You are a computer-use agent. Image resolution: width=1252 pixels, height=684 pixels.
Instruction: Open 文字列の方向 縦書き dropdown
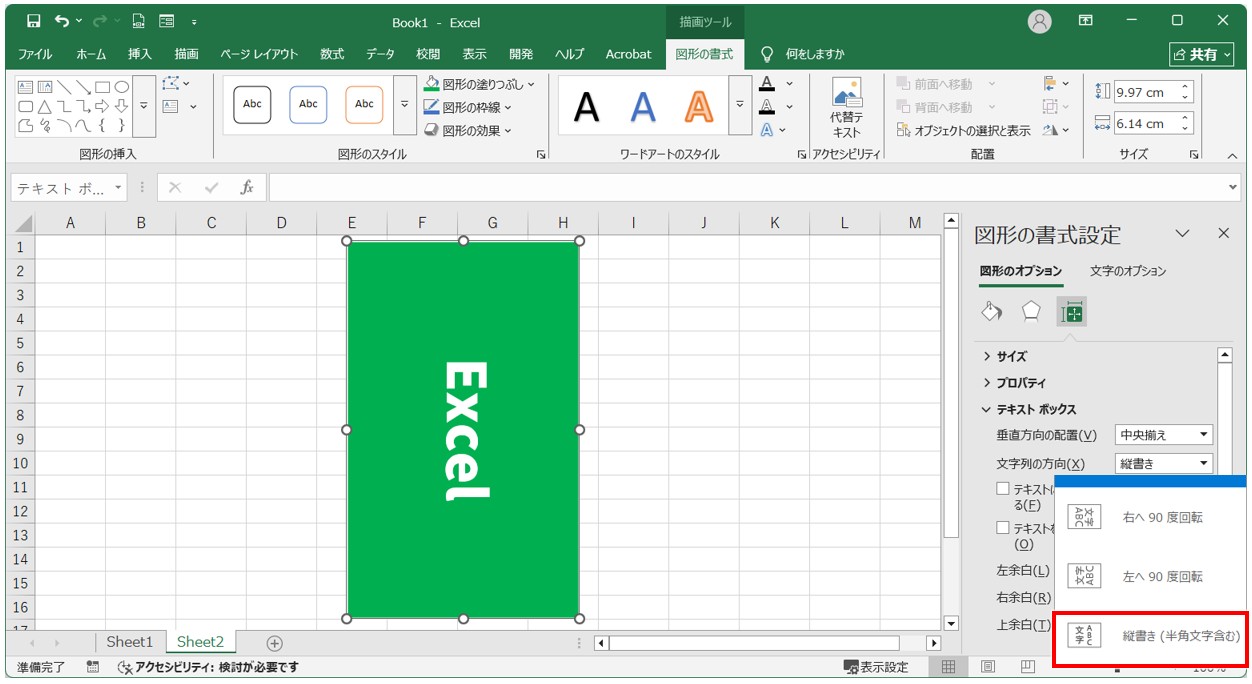click(1164, 463)
